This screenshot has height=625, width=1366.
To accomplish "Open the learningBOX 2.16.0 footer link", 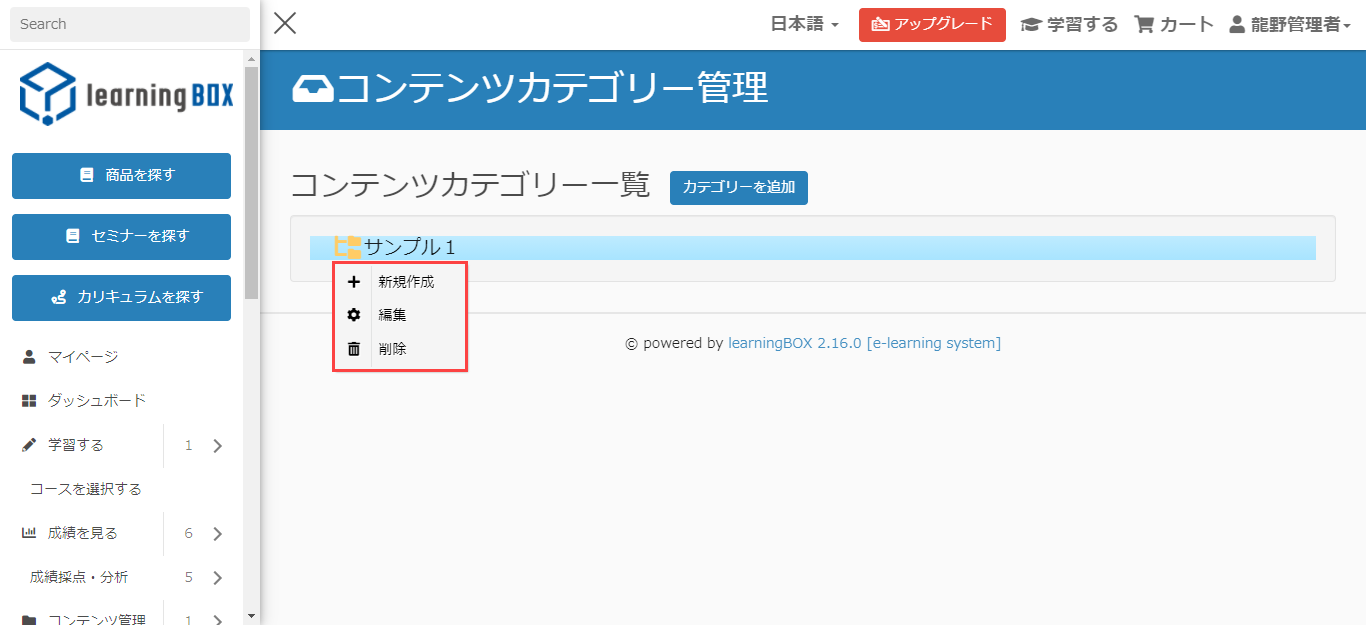I will tap(794, 343).
